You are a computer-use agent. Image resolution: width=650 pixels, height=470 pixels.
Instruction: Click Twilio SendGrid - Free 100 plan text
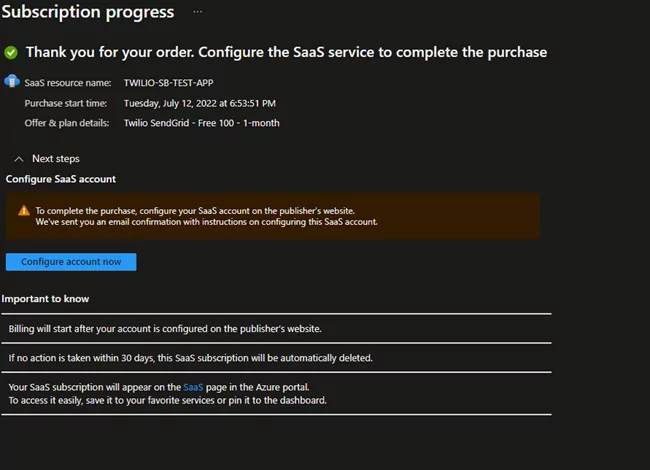coord(201,123)
